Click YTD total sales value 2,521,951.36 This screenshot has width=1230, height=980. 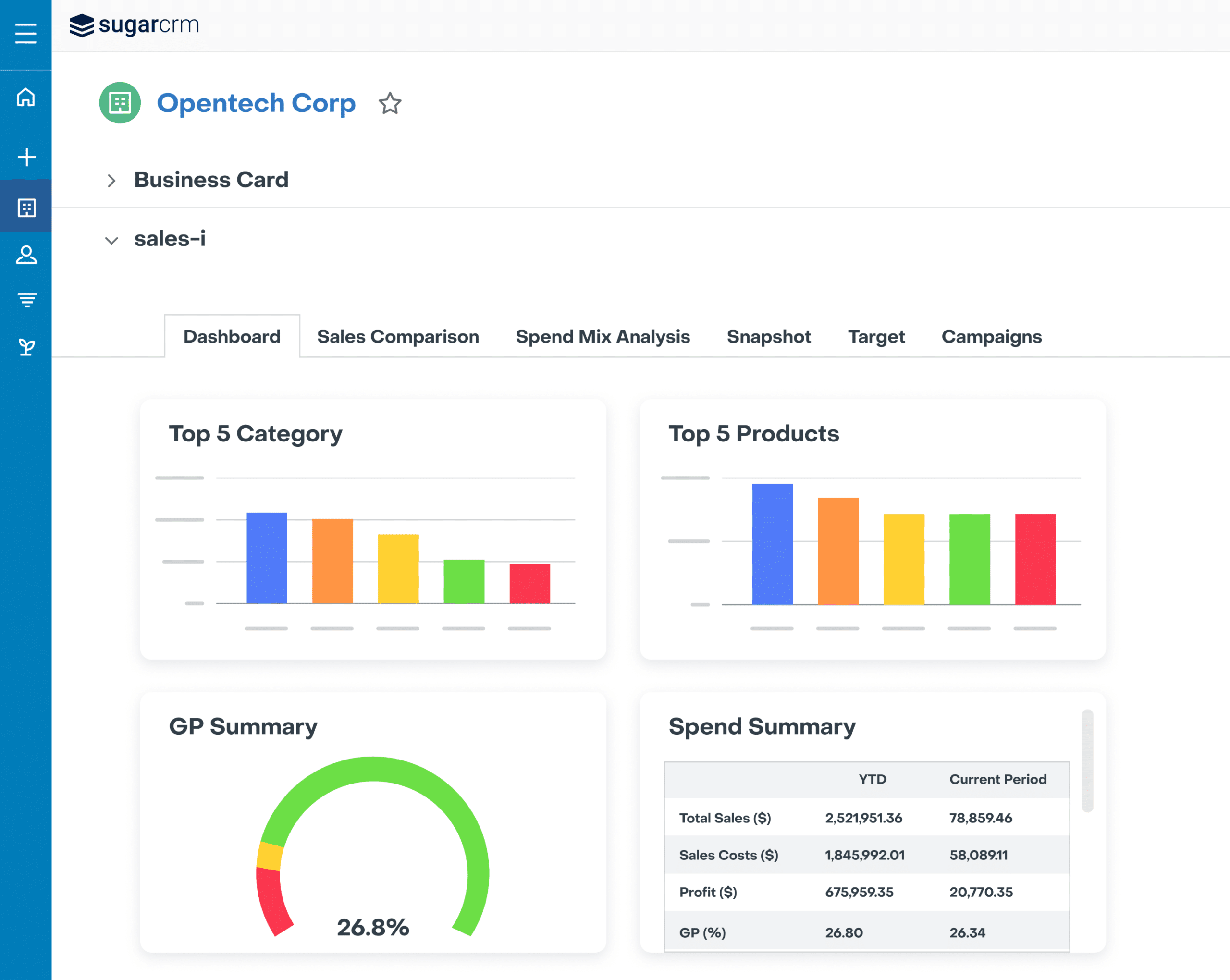(x=863, y=818)
